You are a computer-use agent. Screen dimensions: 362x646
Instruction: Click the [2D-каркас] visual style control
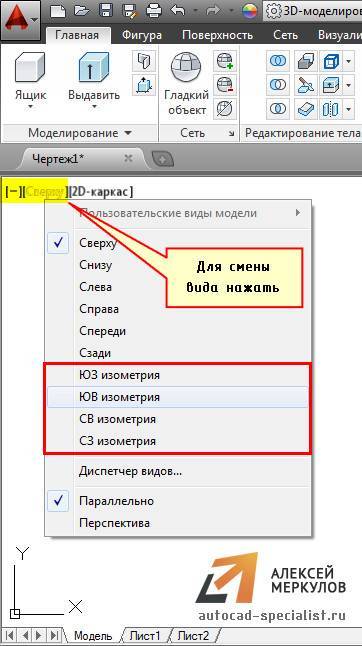point(101,192)
